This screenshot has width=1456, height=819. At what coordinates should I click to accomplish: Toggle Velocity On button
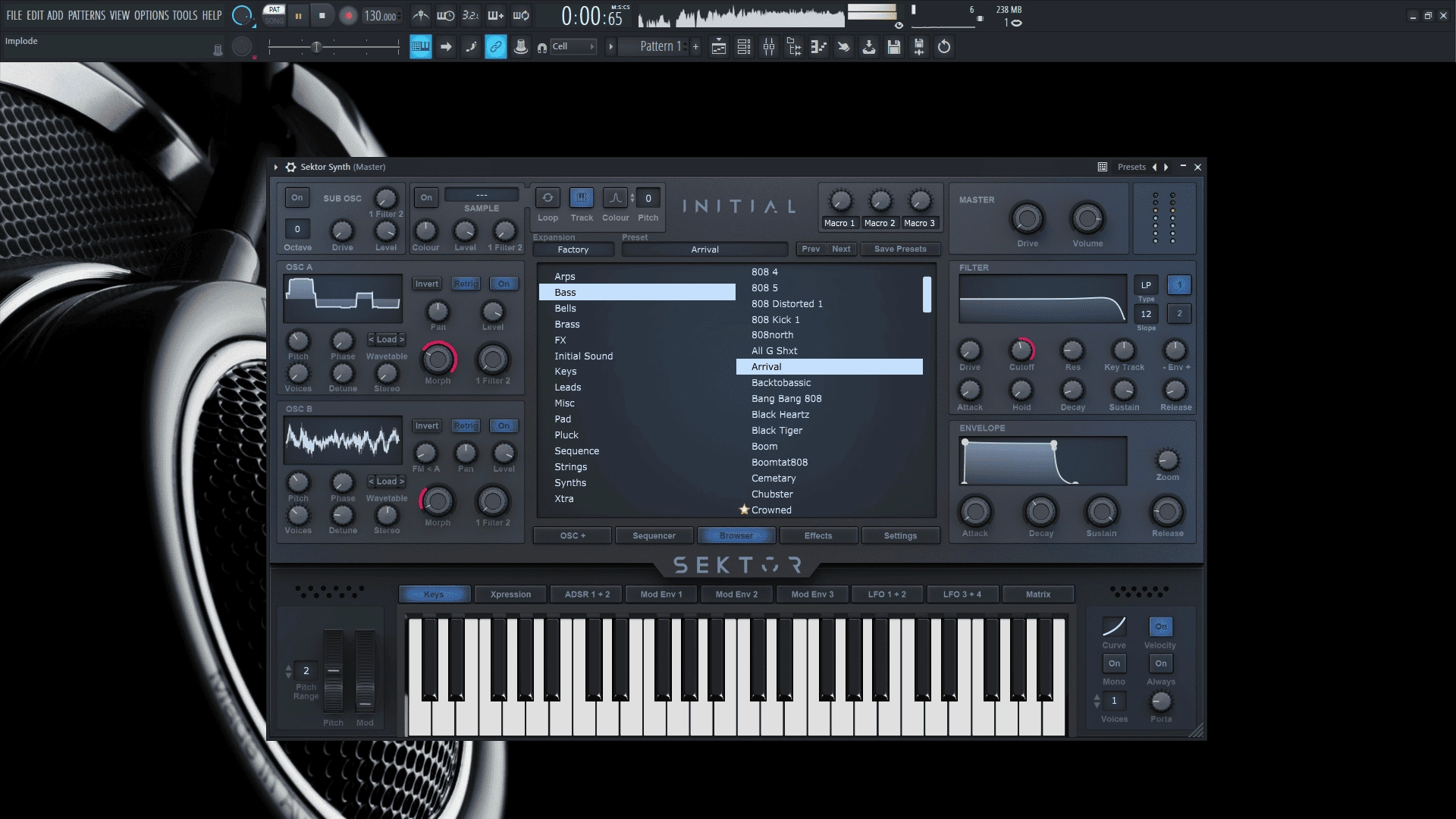tap(1161, 626)
